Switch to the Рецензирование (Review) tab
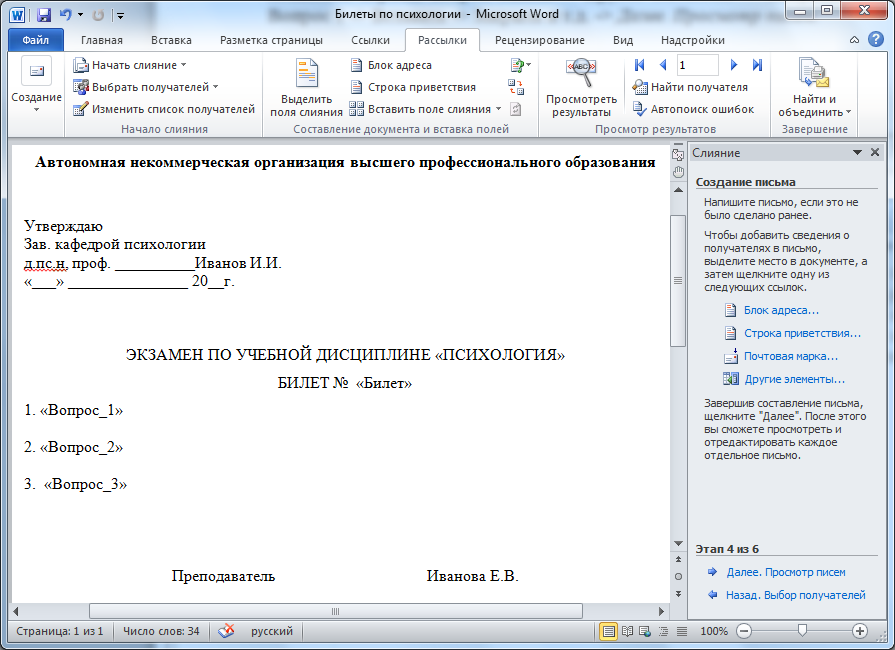The height and width of the screenshot is (650, 895). pyautogui.click(x=539, y=40)
